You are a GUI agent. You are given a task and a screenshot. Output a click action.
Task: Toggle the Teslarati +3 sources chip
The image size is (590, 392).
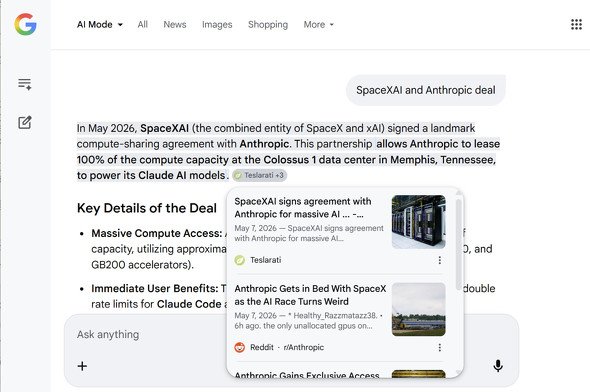click(260, 175)
